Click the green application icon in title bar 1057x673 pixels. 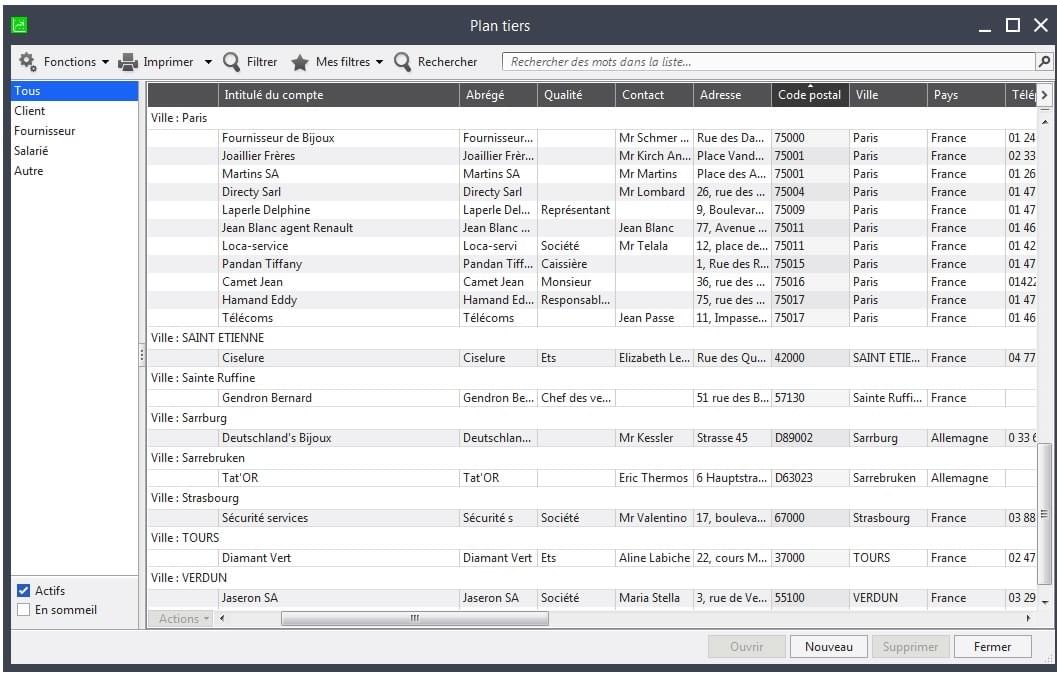[20, 26]
